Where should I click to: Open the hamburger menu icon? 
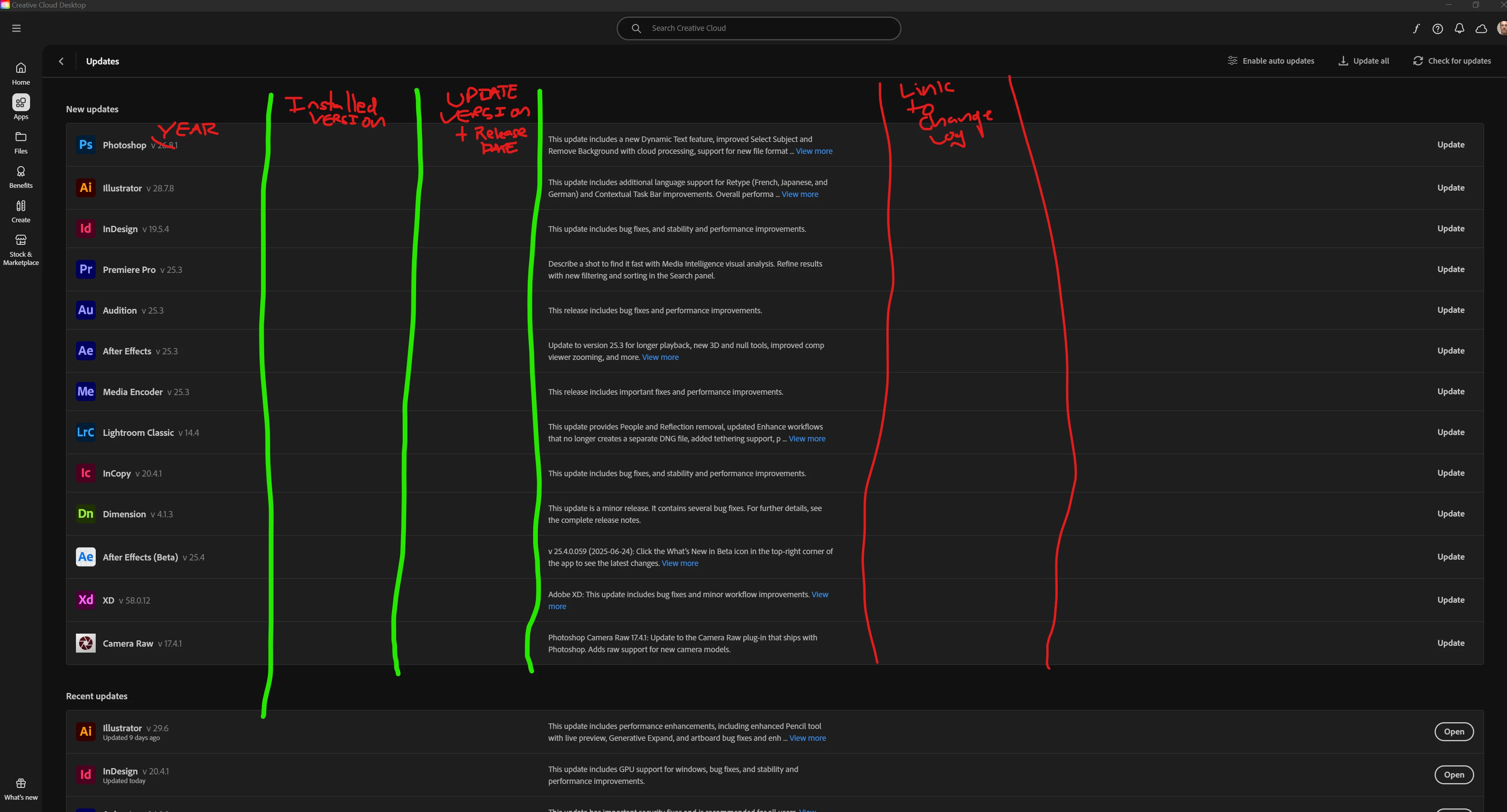[x=16, y=28]
